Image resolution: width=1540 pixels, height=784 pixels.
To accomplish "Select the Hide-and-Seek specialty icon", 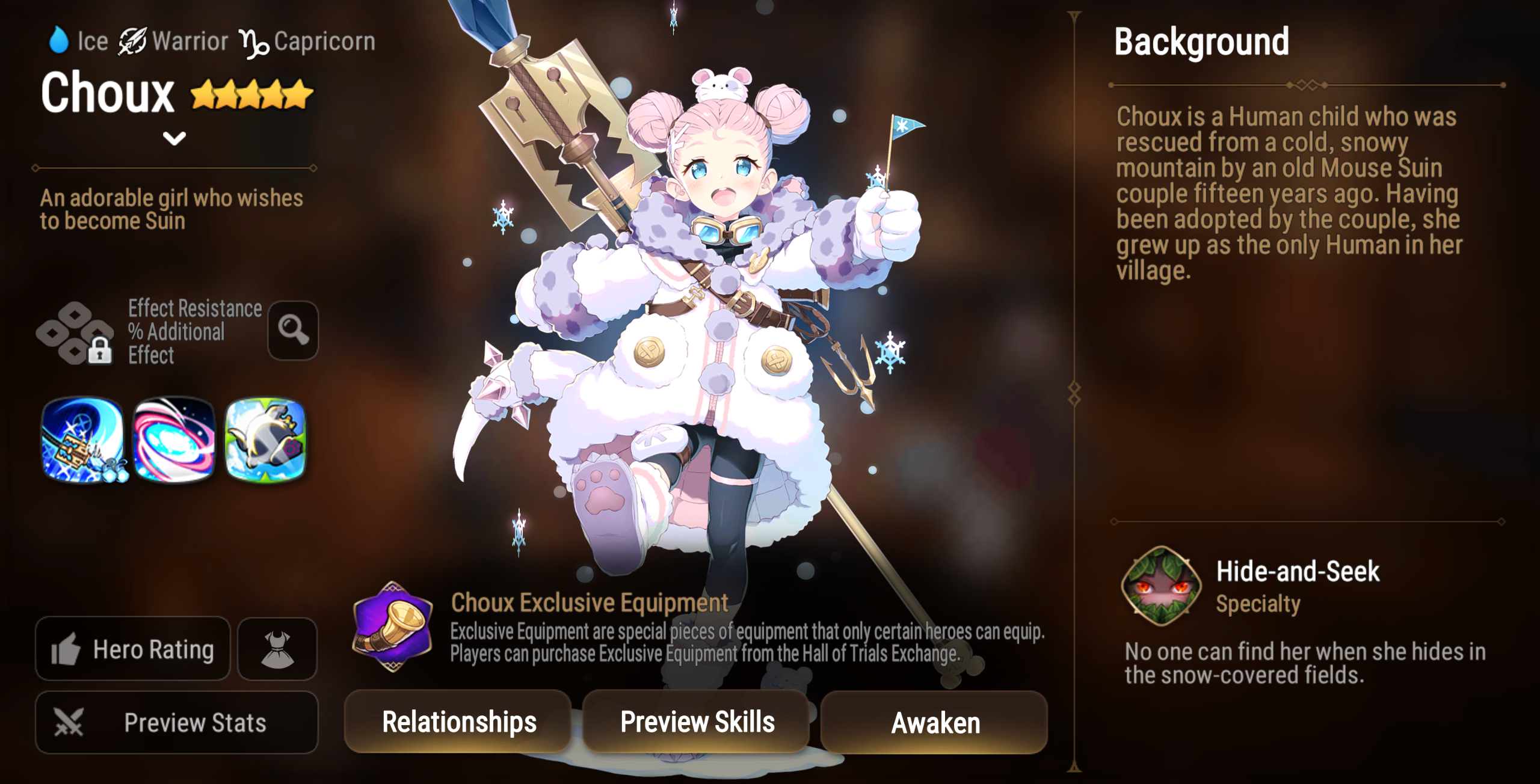I will point(1162,586).
